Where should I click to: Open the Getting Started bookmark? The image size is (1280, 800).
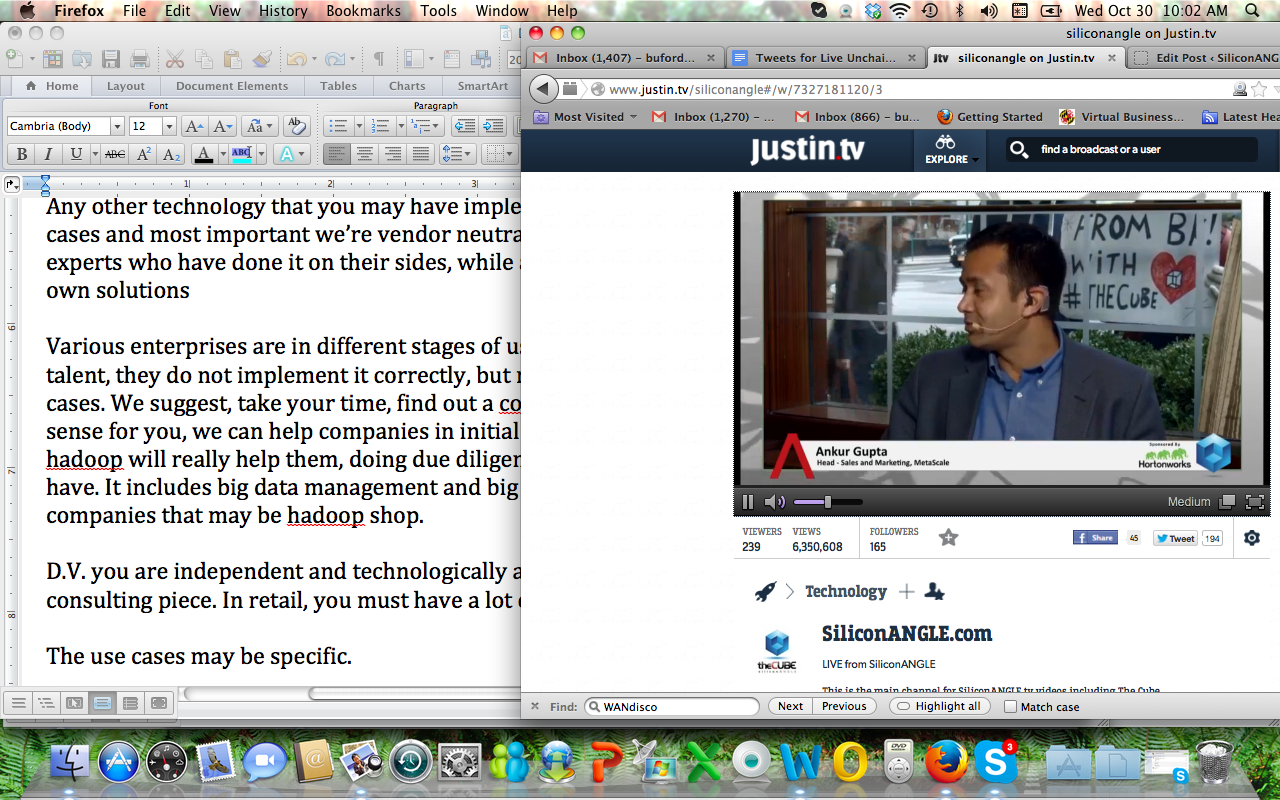coord(990,117)
